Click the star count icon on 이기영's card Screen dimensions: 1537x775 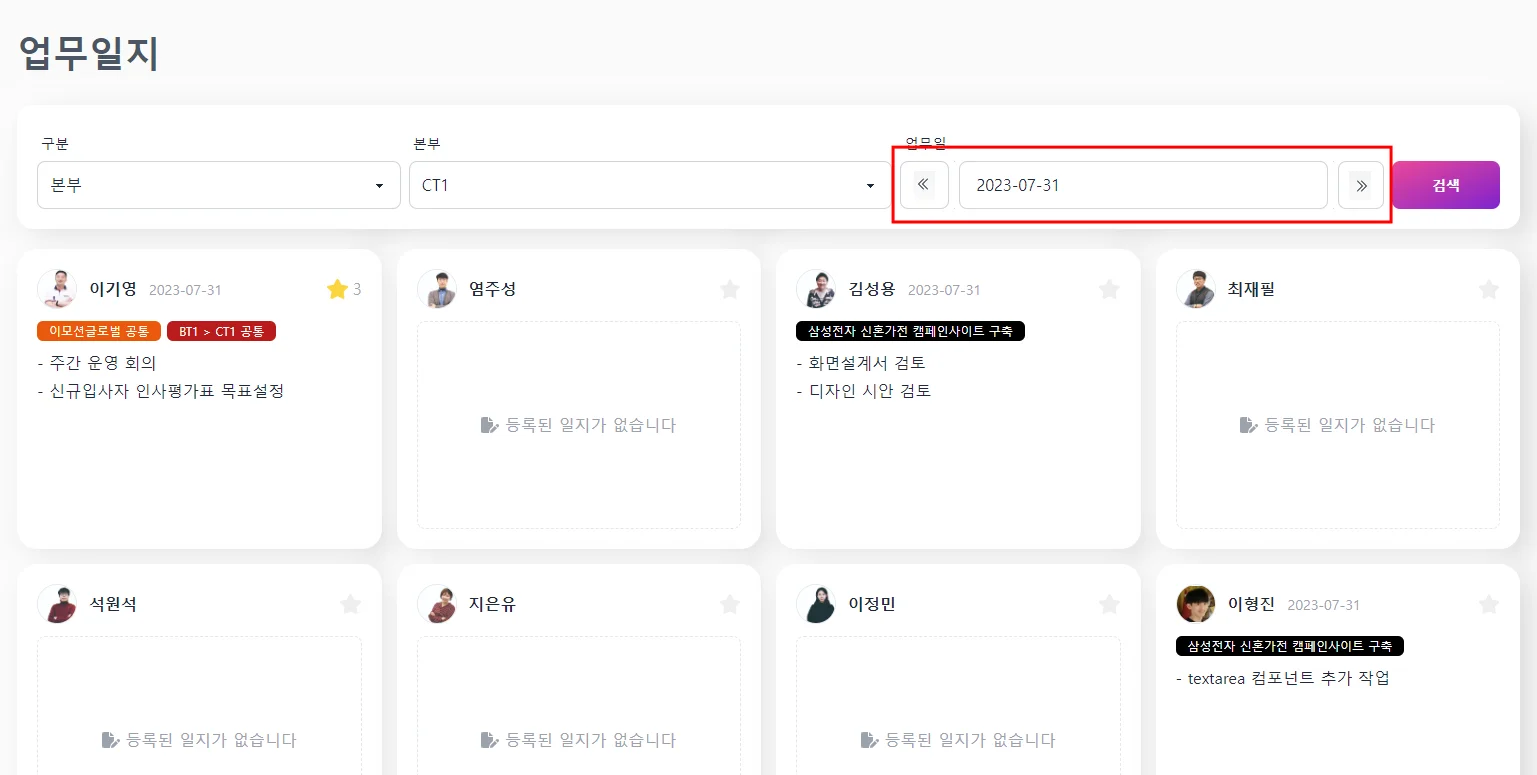click(335, 289)
